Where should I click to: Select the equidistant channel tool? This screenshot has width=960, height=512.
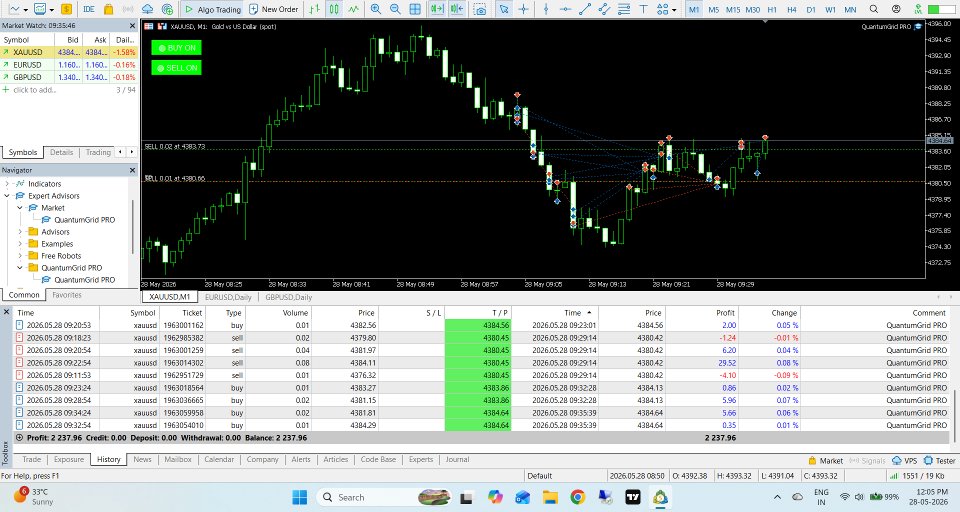604,9
